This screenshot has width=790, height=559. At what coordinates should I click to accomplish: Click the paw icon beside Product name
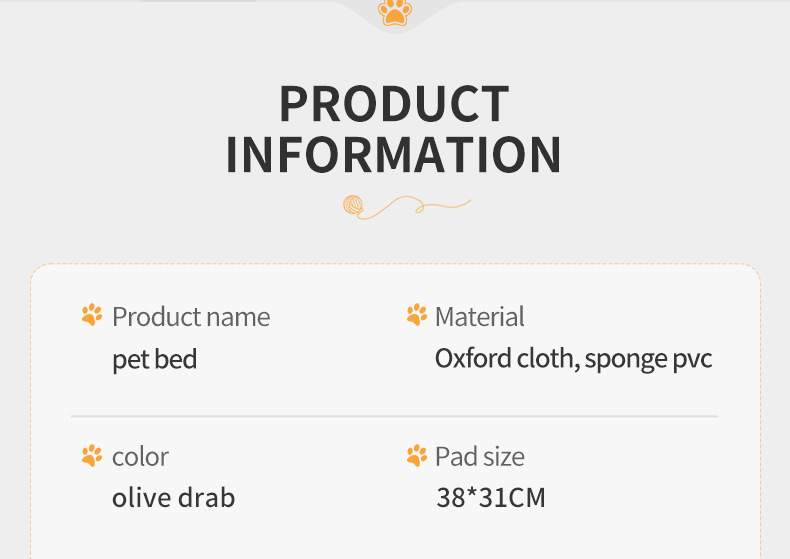click(92, 316)
